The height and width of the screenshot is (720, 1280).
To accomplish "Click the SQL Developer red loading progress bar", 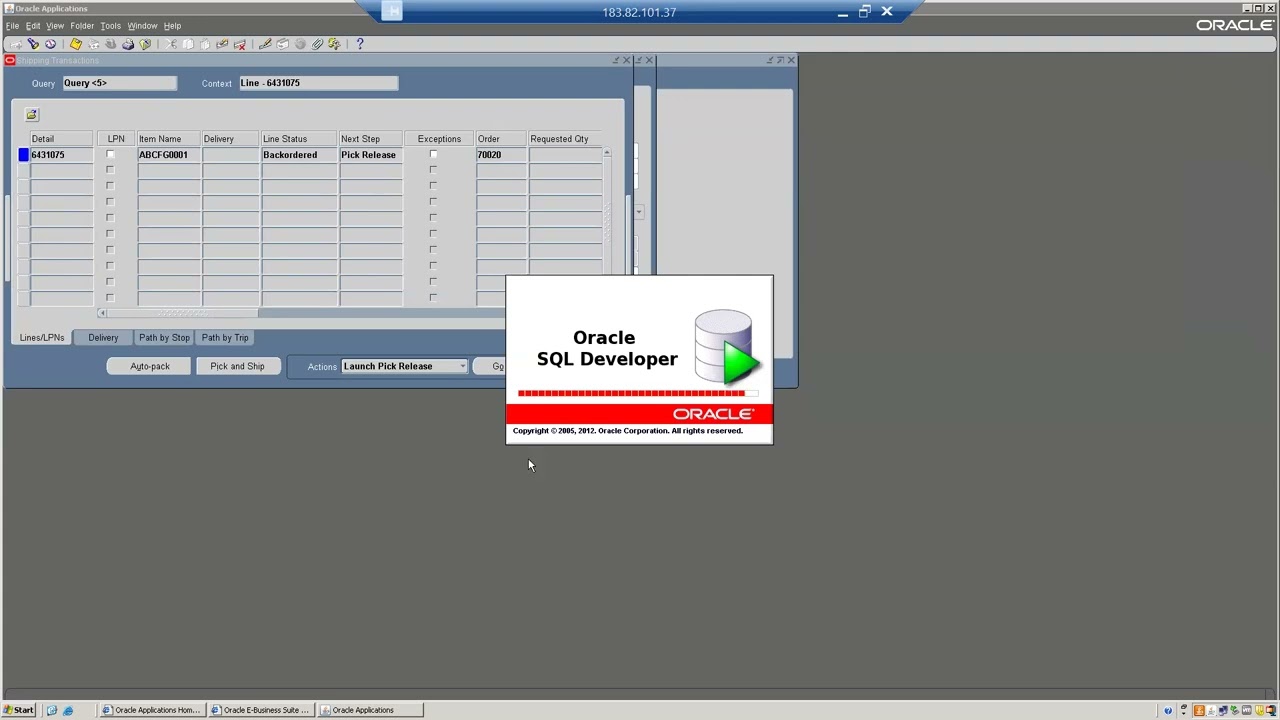I will tap(638, 393).
